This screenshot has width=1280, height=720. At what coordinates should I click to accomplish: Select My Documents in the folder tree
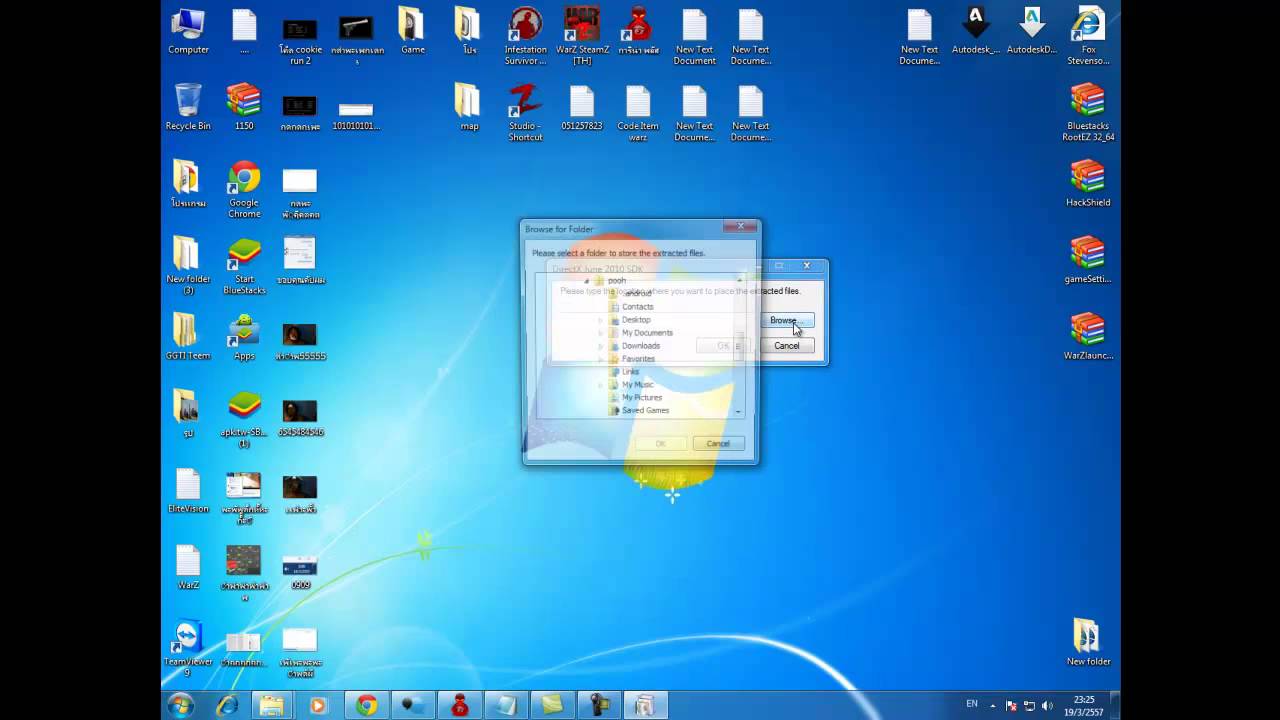(647, 333)
